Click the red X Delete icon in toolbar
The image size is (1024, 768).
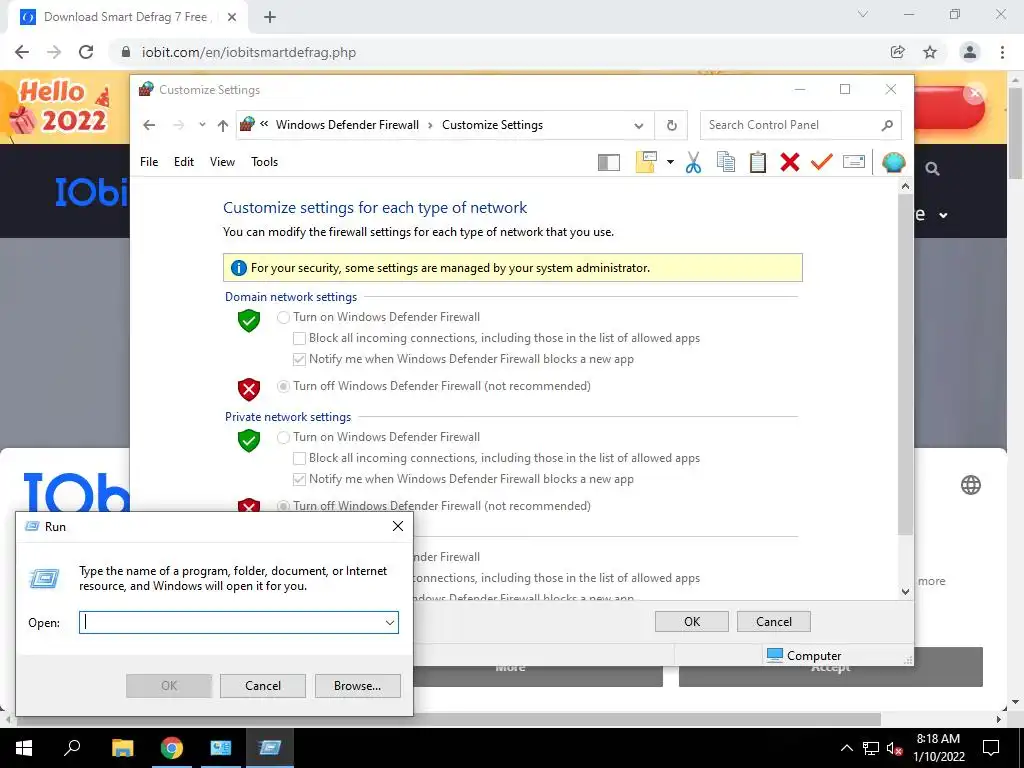(x=790, y=162)
